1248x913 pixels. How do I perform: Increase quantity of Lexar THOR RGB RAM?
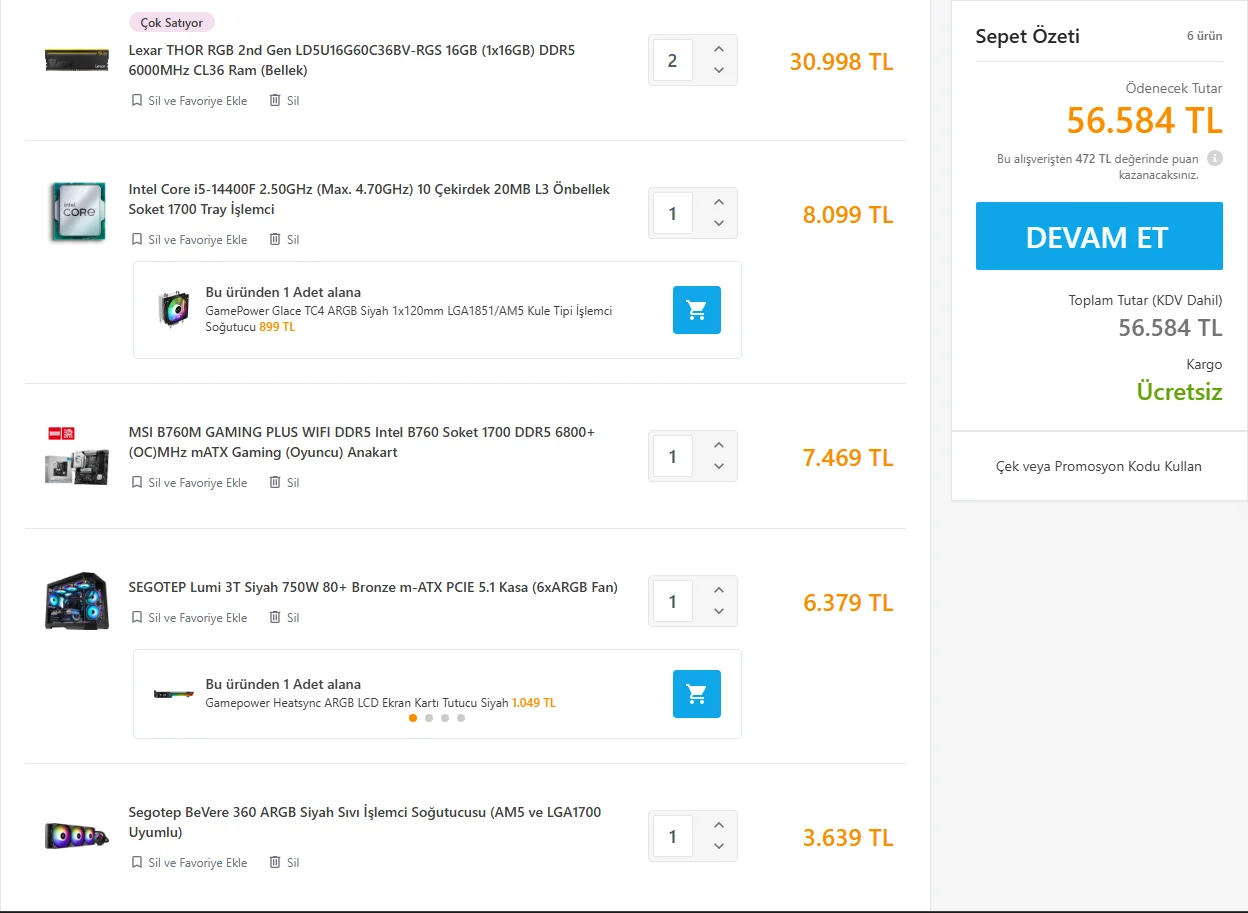tap(718, 49)
